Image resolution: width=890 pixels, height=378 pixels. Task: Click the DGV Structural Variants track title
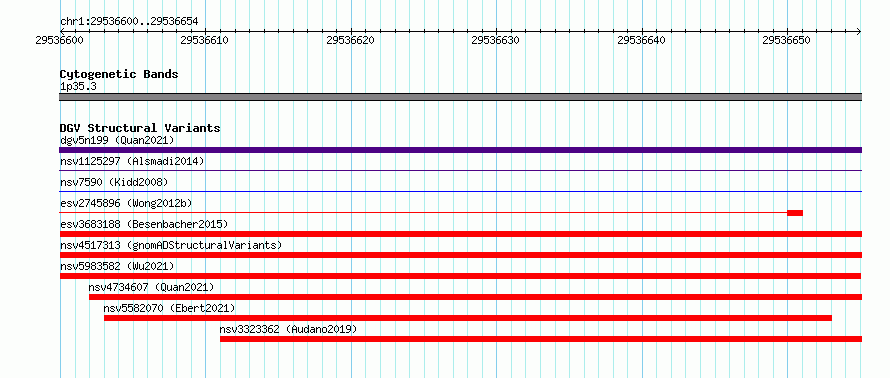(140, 128)
